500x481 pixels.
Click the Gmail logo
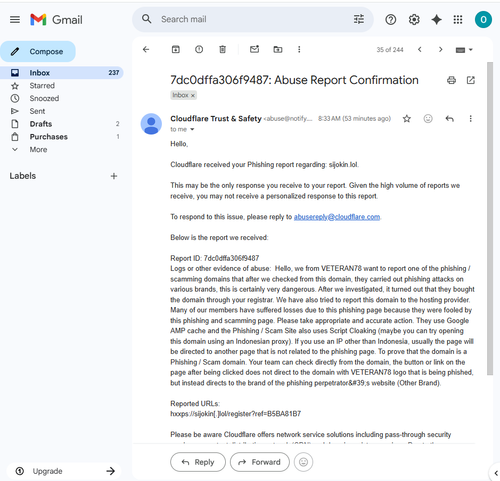click(56, 20)
